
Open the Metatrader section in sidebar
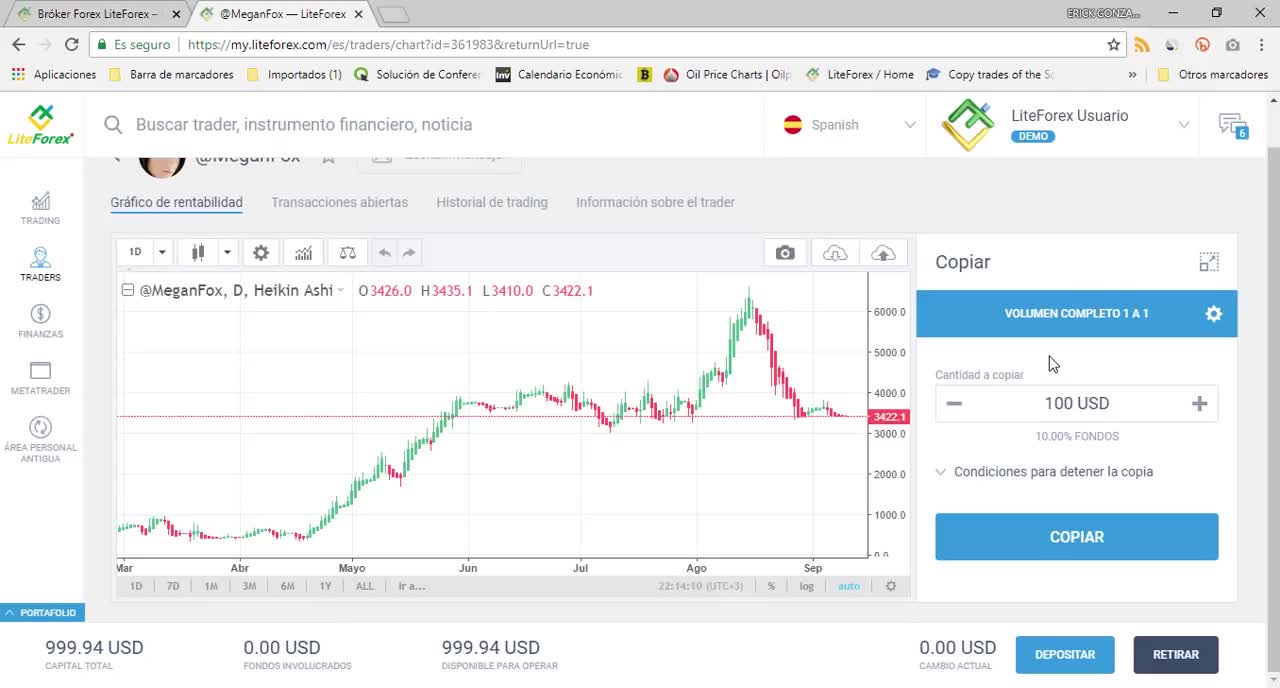click(40, 378)
